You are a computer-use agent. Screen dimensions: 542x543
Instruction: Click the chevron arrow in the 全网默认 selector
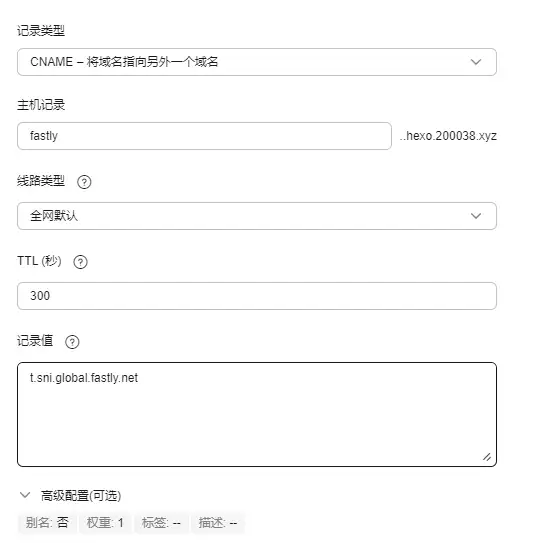[x=476, y=216]
